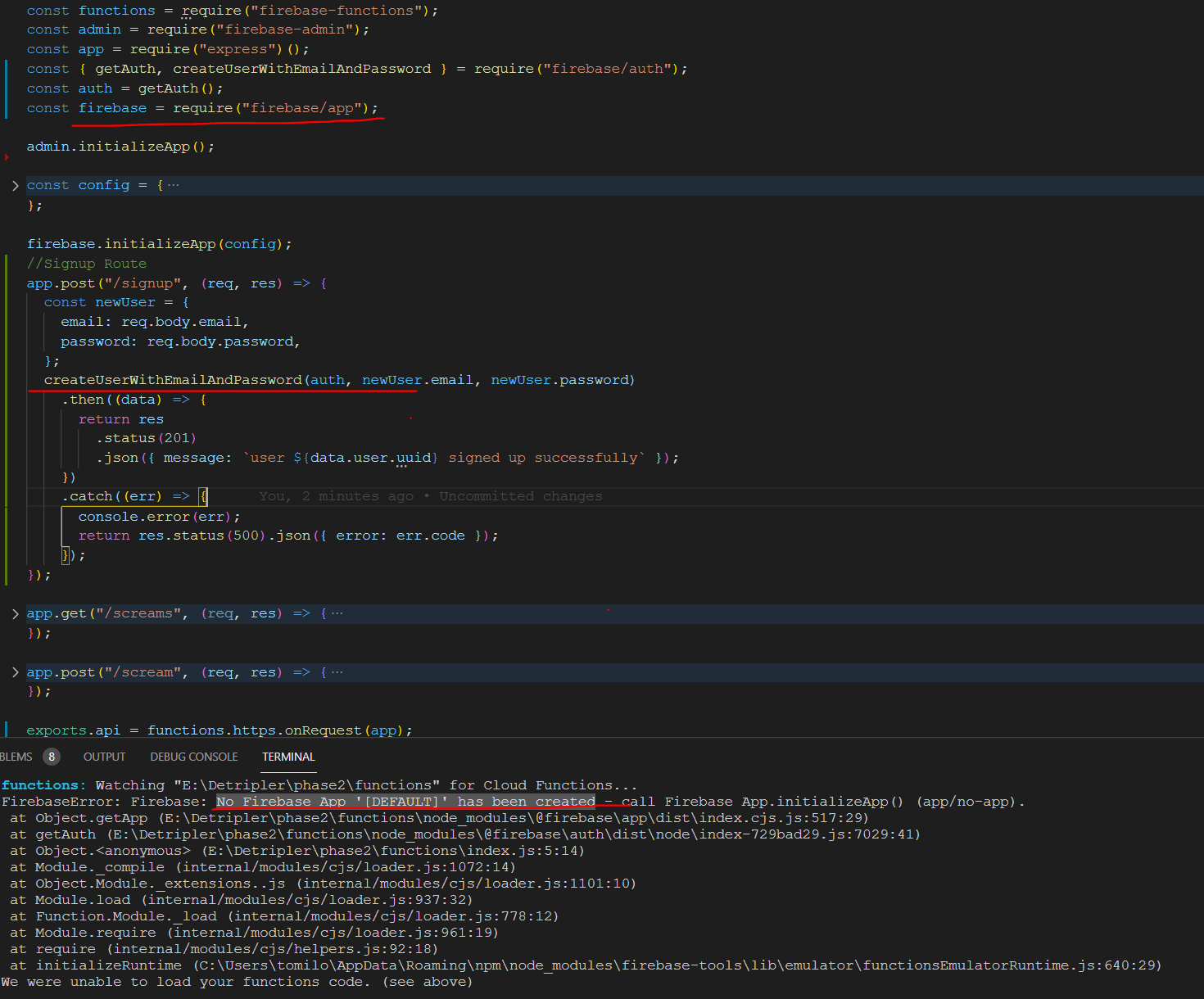Click "firebase-functions" require string
Image resolution: width=1204 pixels, height=999 pixels.
coord(337,11)
